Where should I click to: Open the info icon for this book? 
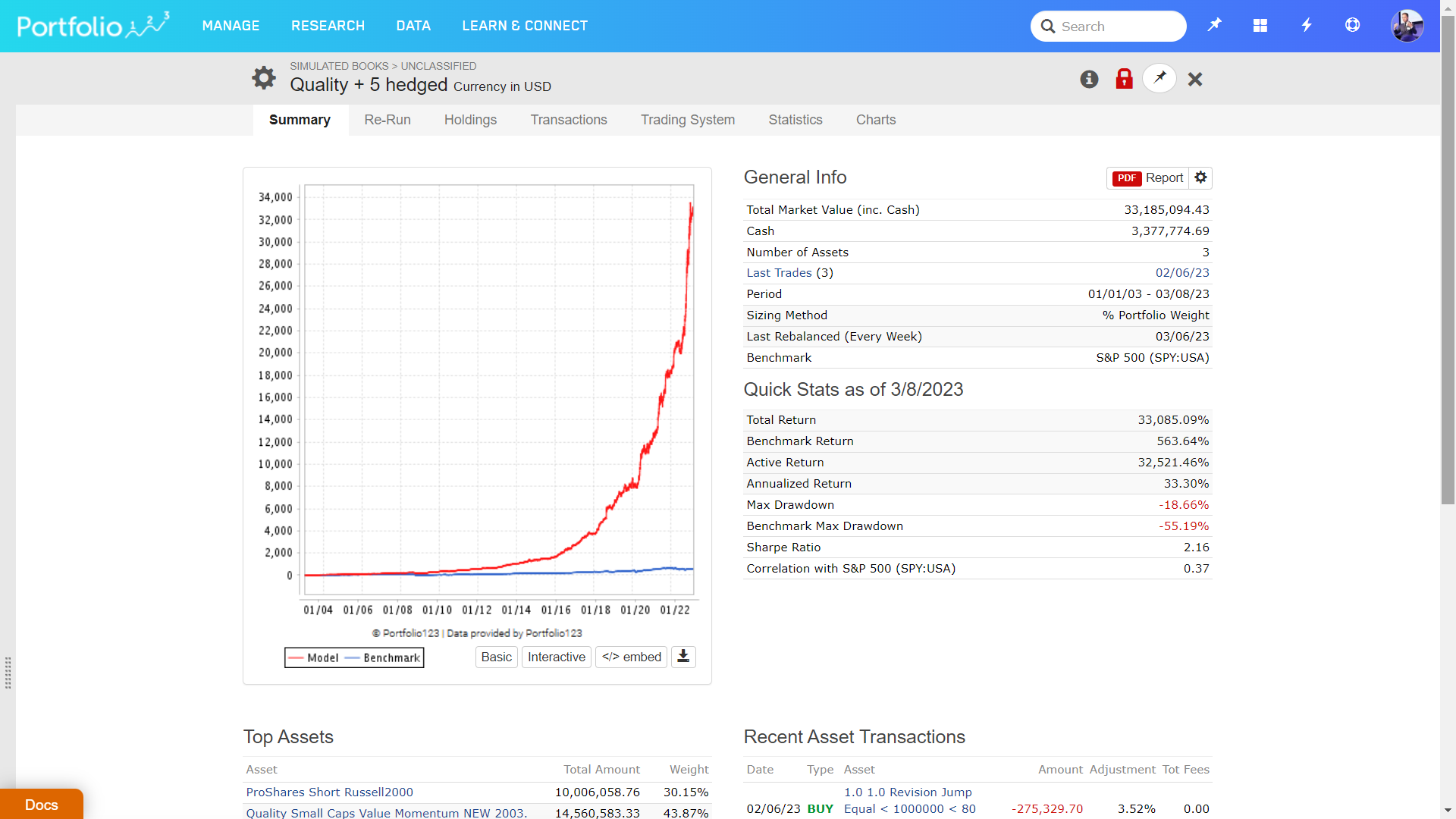tap(1089, 79)
